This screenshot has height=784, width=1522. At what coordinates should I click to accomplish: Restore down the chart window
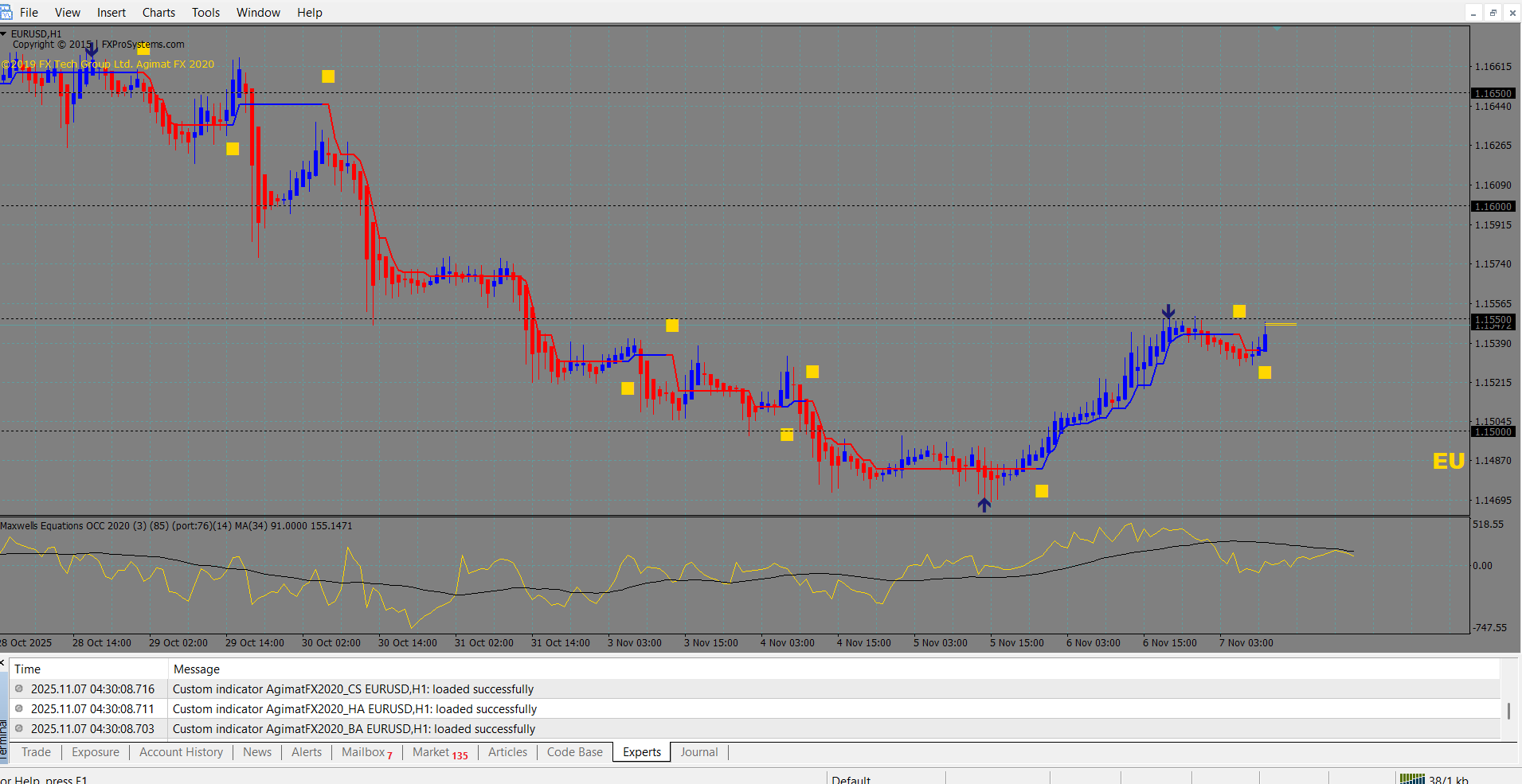point(1493,13)
